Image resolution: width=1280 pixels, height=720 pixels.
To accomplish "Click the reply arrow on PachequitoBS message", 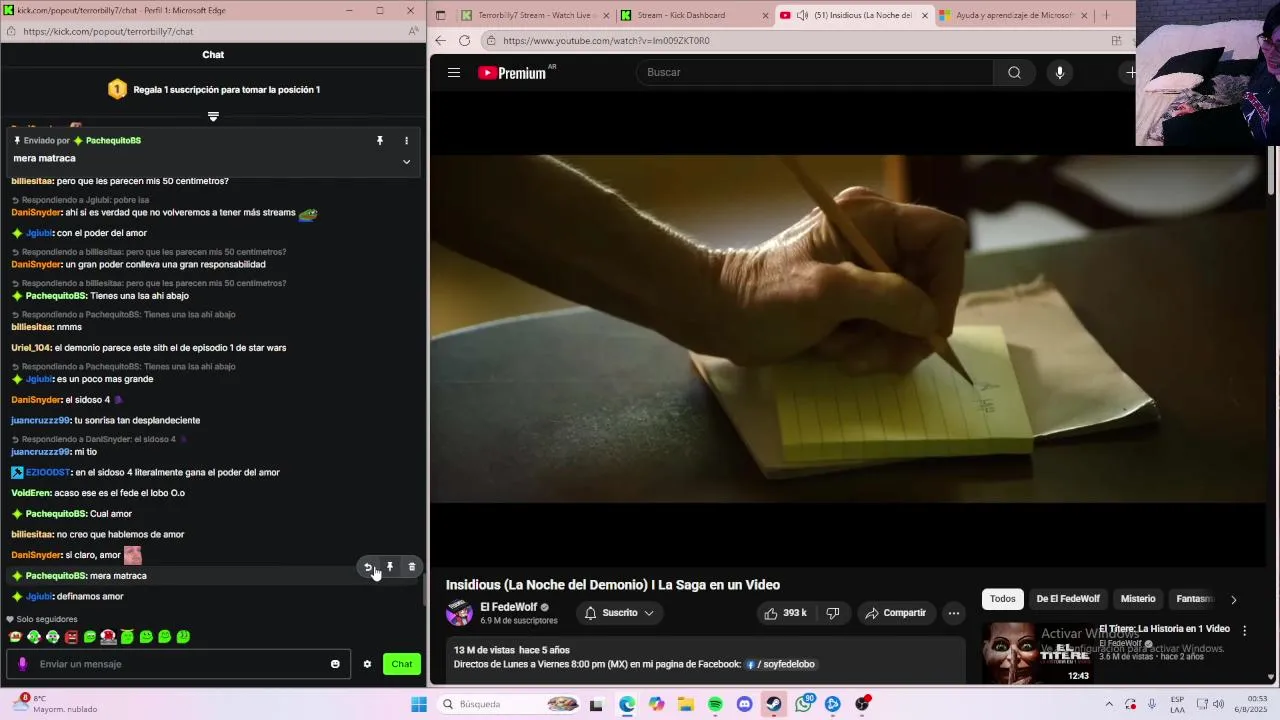I will [x=368, y=567].
